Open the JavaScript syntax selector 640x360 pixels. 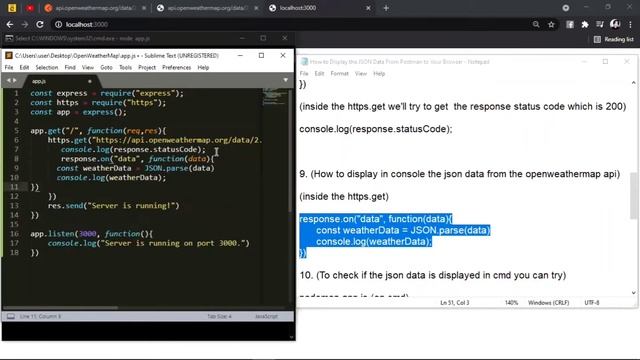coord(266,316)
